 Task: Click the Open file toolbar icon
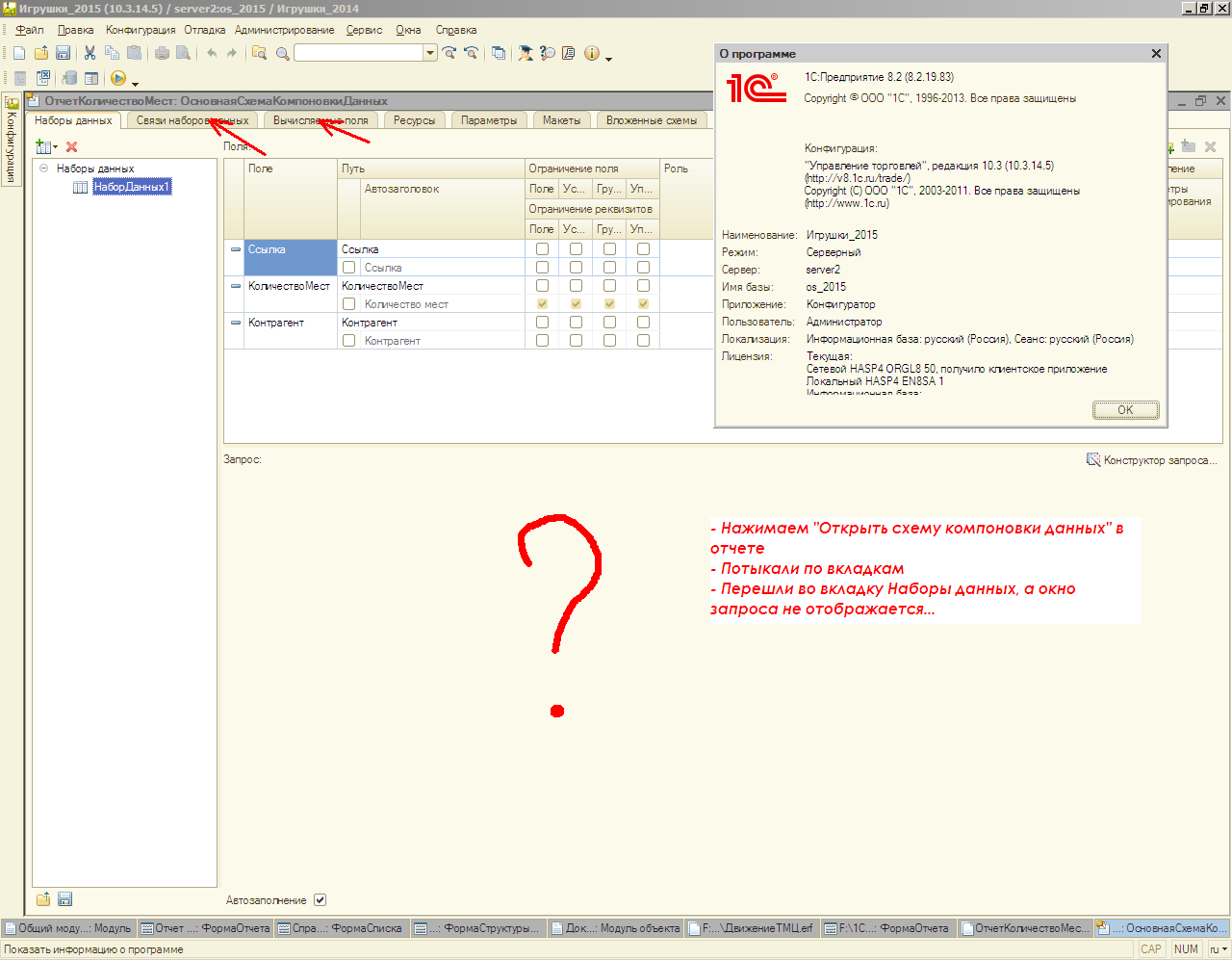(x=41, y=53)
